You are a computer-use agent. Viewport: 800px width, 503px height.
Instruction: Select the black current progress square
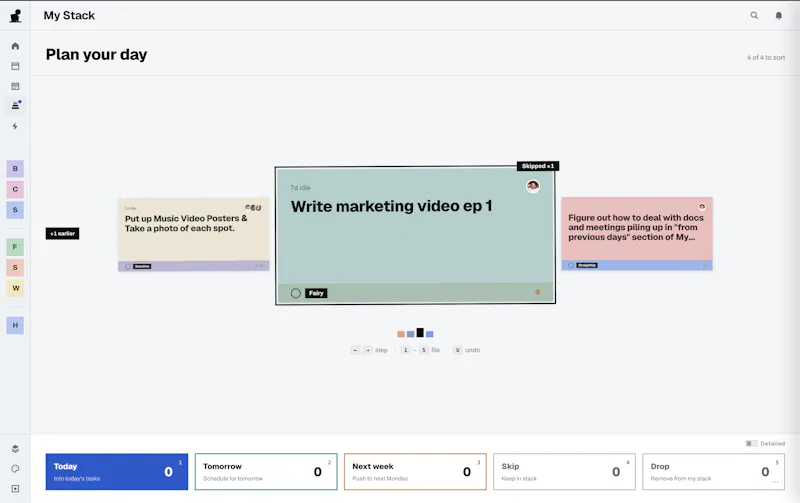(x=420, y=333)
